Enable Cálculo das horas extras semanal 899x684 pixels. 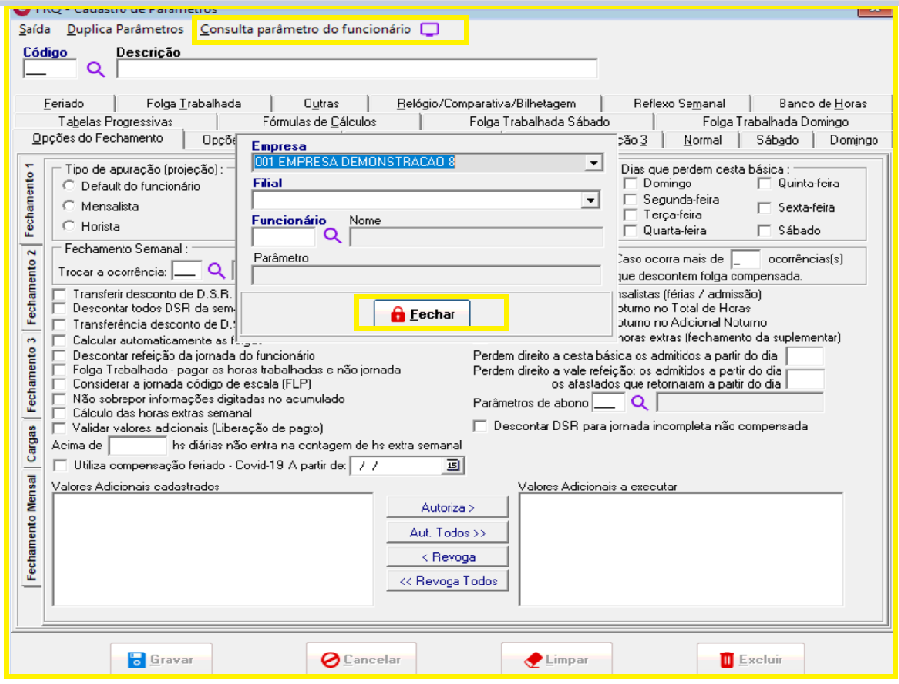click(59, 413)
